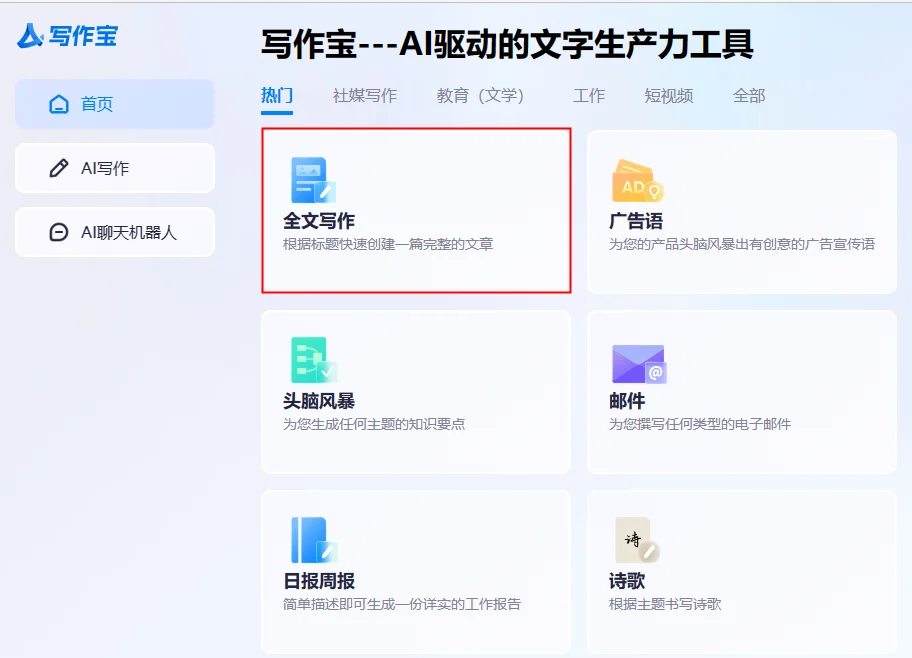Screen dimensions: 912x658
Task: Open AI聊天机器人 from the sidebar
Action: (x=115, y=232)
